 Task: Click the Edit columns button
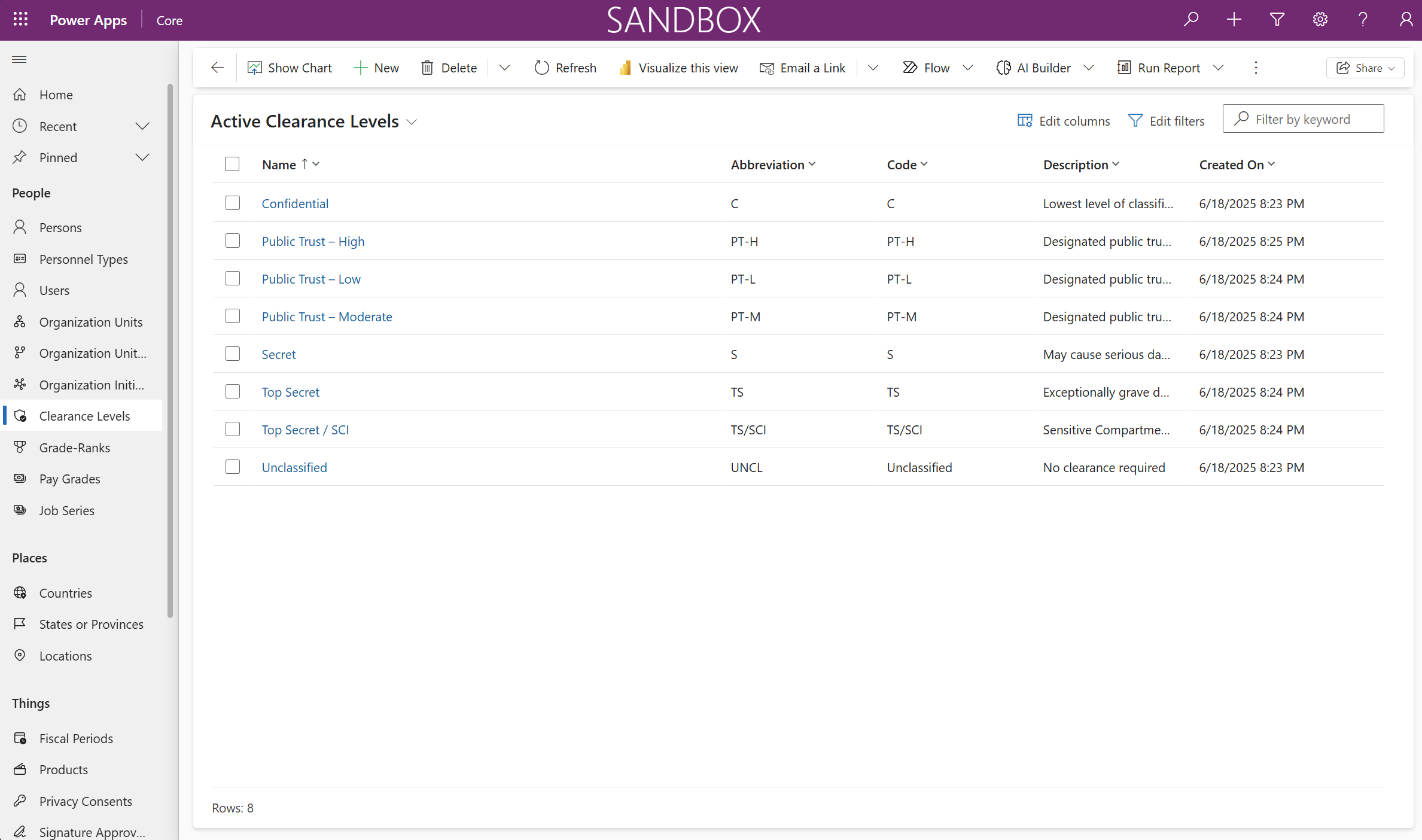click(1064, 121)
